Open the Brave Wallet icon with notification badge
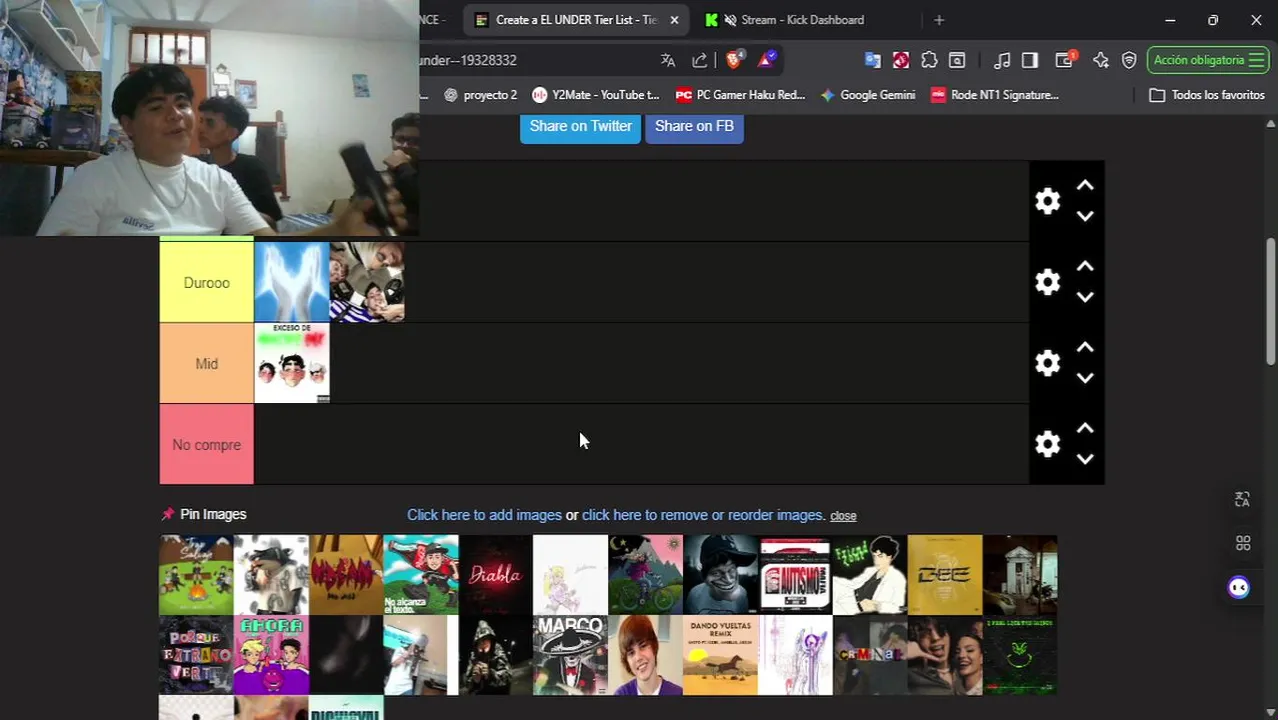The image size is (1278, 720). click(x=1065, y=60)
